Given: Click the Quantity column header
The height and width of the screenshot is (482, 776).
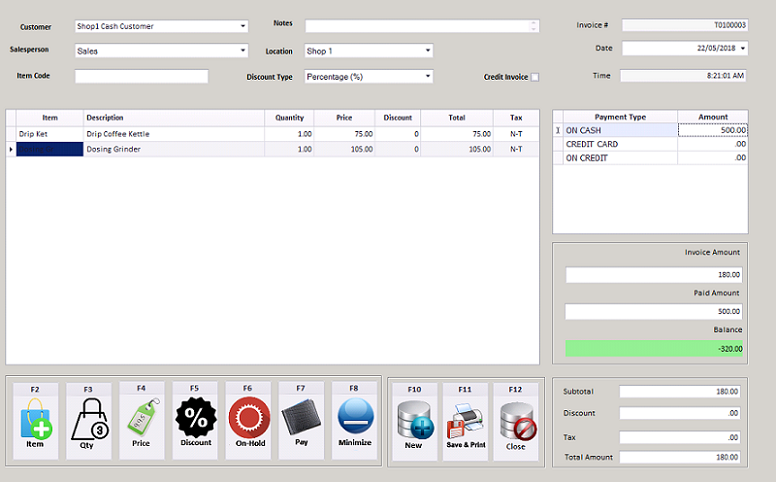Looking at the screenshot, I should (x=289, y=118).
